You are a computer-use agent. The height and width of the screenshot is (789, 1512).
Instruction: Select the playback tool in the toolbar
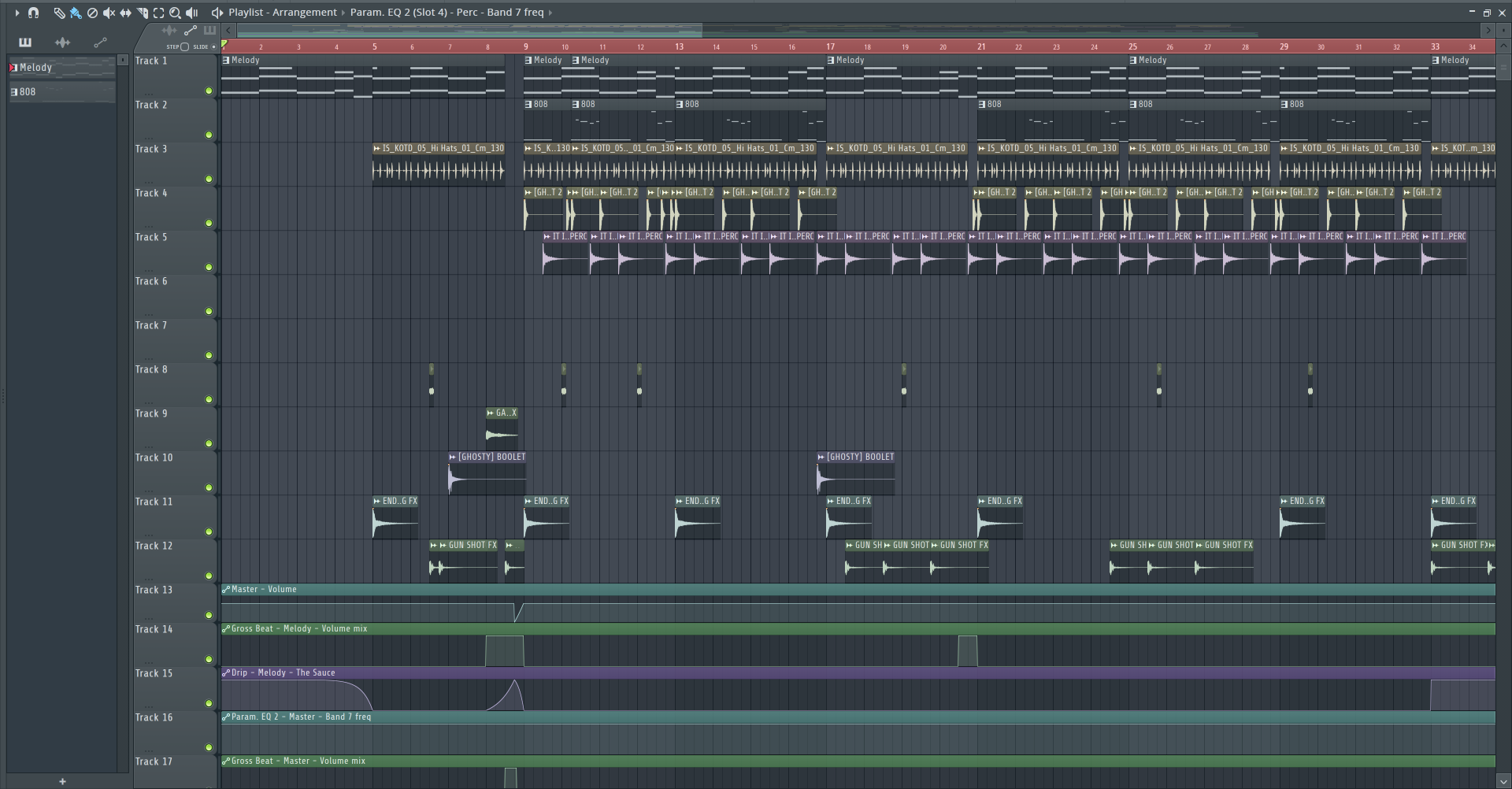(x=192, y=13)
